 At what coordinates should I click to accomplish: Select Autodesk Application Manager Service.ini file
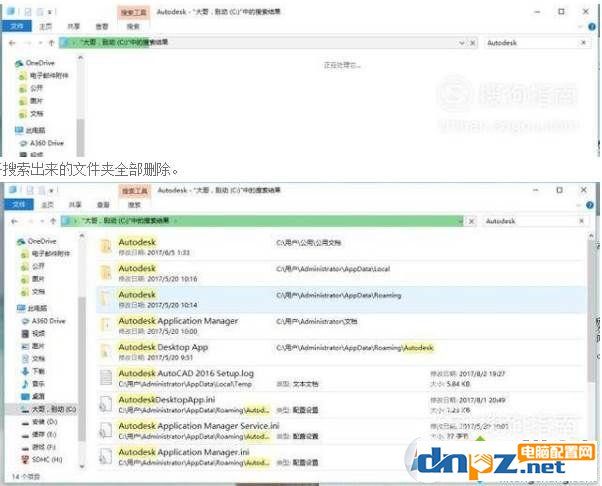coord(341,430)
